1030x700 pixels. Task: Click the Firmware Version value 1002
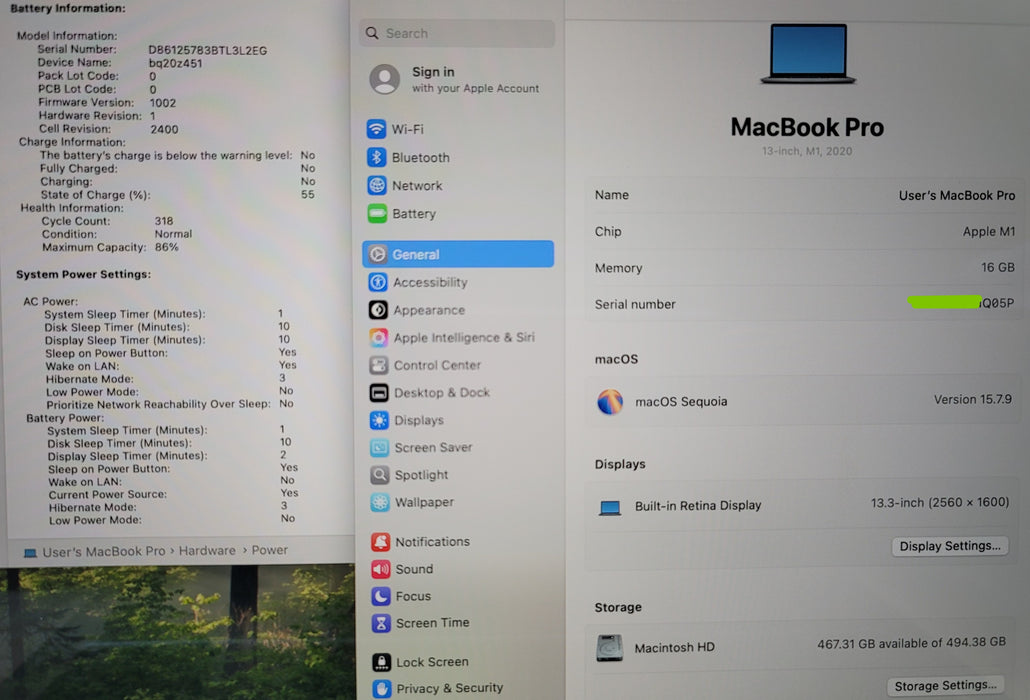click(163, 103)
